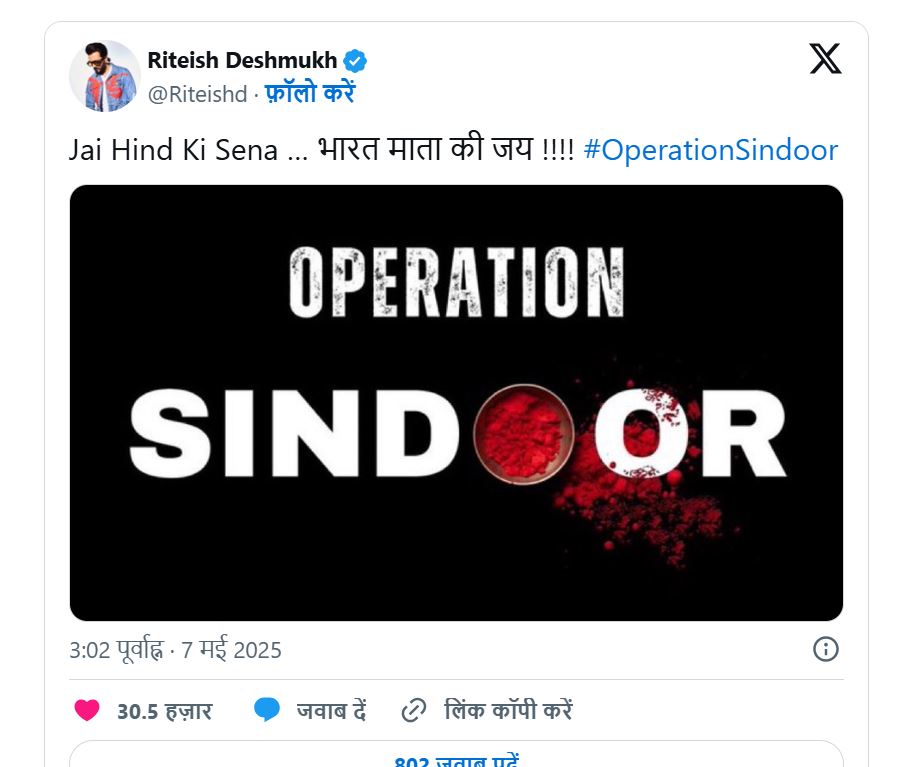The image size is (914, 767).
Task: Click the chain link copy icon
Action: 414,710
